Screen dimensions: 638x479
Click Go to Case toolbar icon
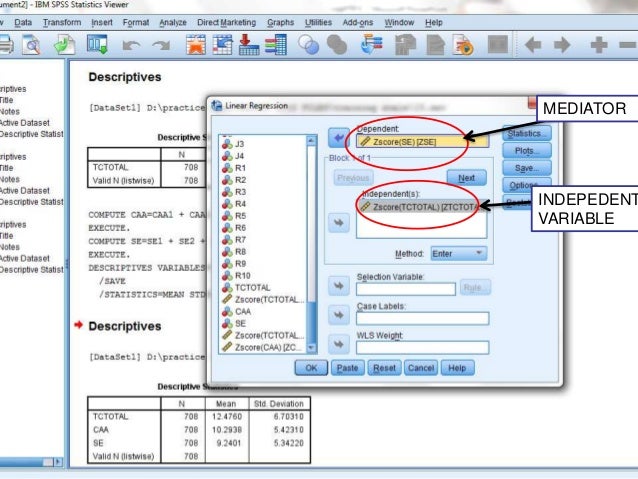point(222,44)
